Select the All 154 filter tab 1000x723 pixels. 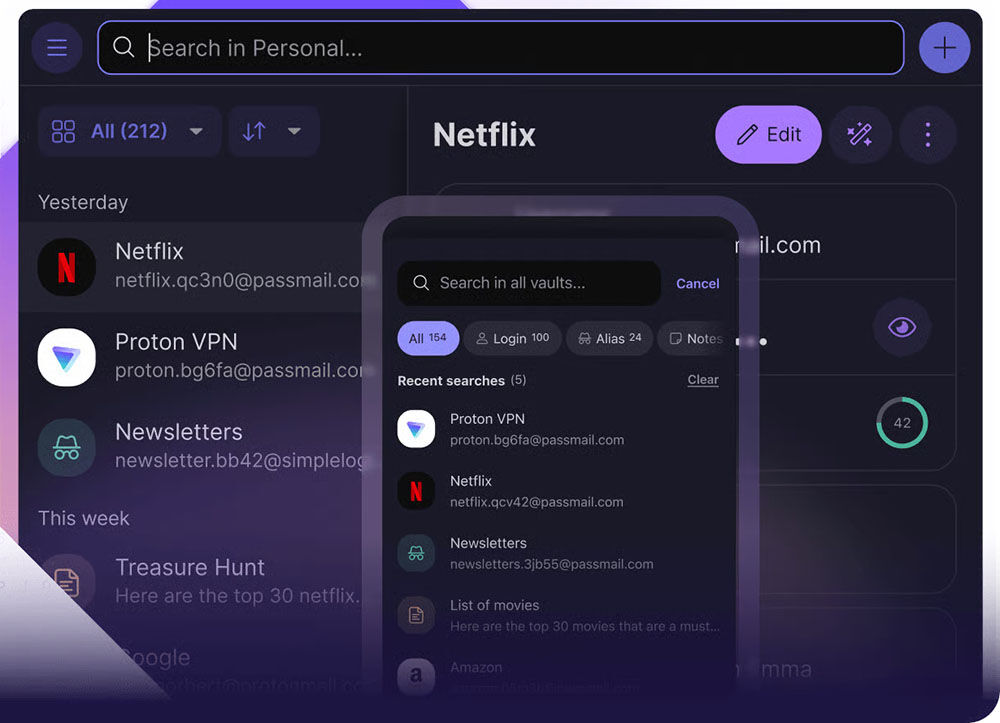[x=428, y=339]
